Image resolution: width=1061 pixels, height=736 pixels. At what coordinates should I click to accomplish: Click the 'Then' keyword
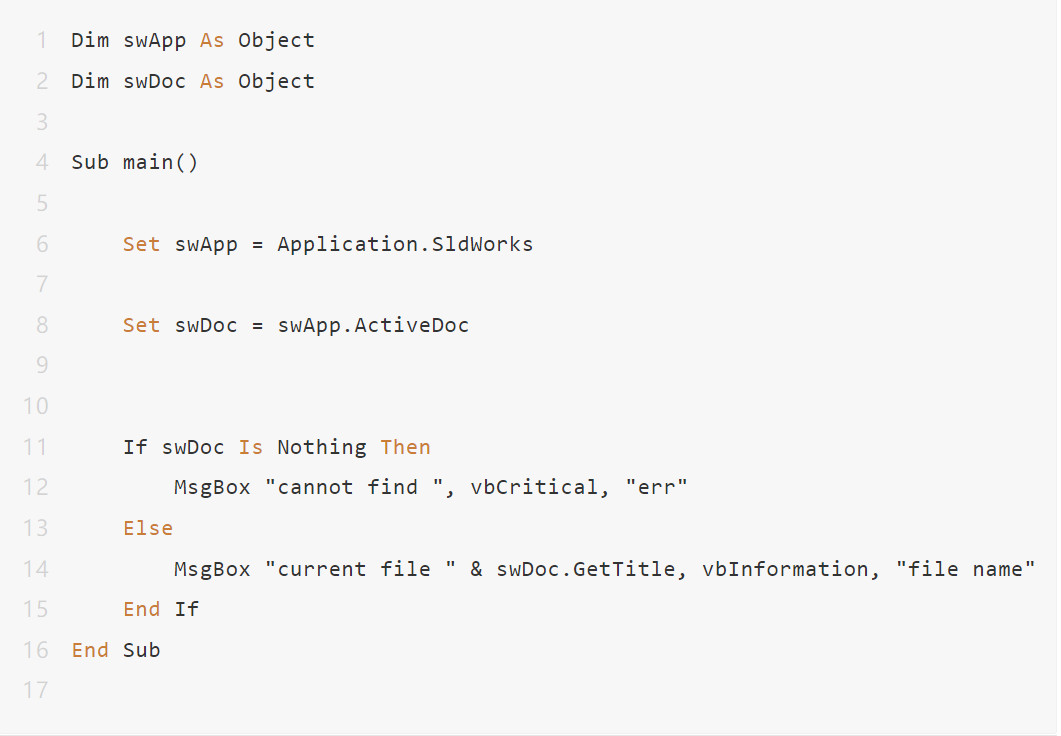405,447
